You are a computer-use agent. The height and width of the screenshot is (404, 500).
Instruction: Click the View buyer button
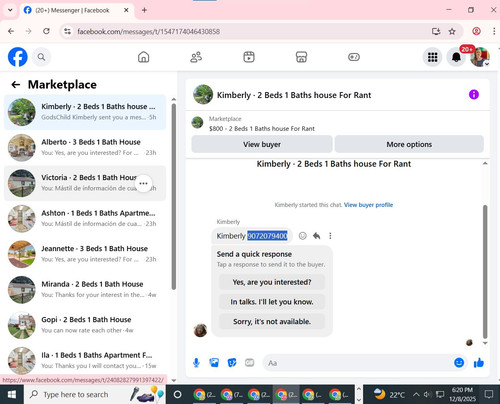[262, 144]
